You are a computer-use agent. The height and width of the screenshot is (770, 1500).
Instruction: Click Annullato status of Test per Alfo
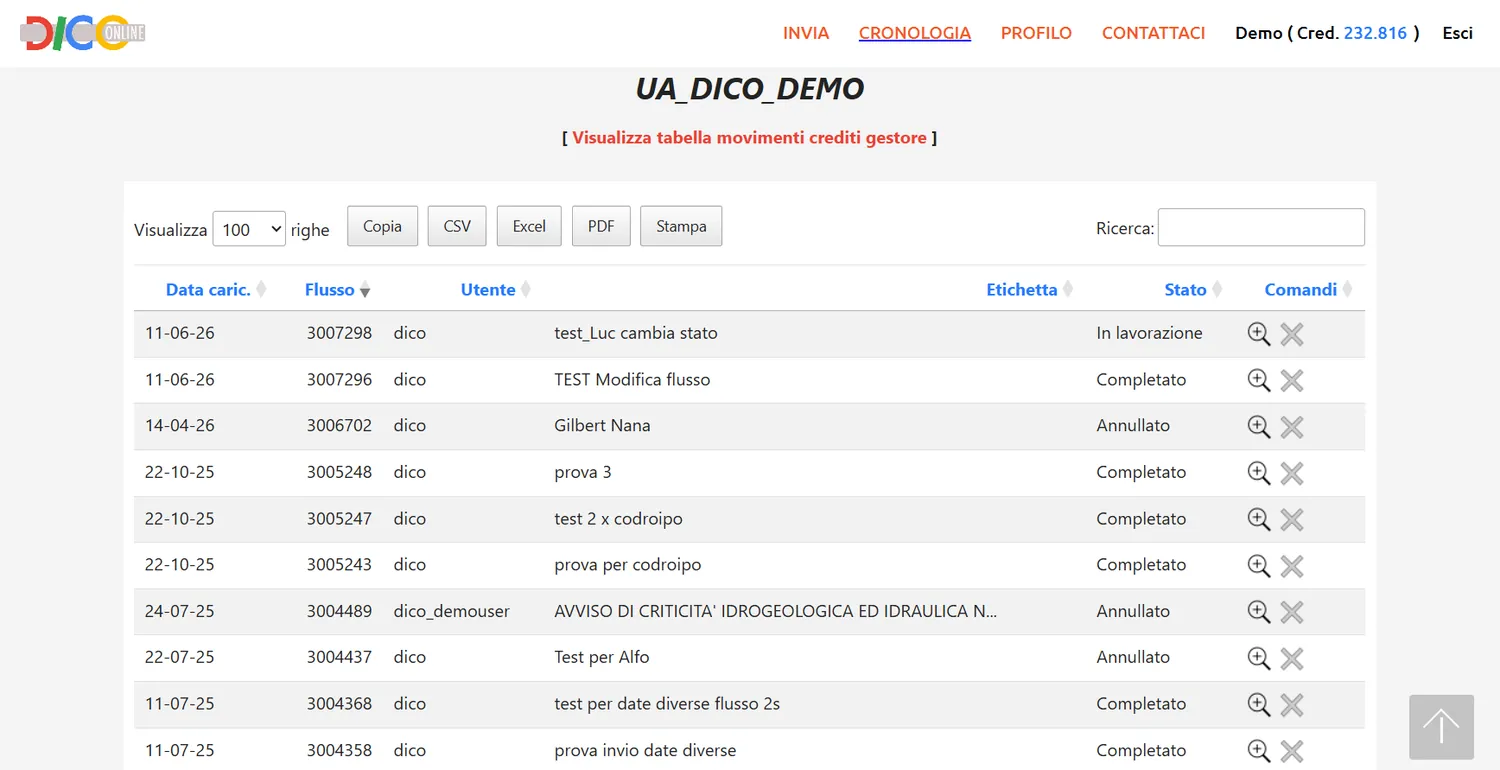click(x=1133, y=657)
